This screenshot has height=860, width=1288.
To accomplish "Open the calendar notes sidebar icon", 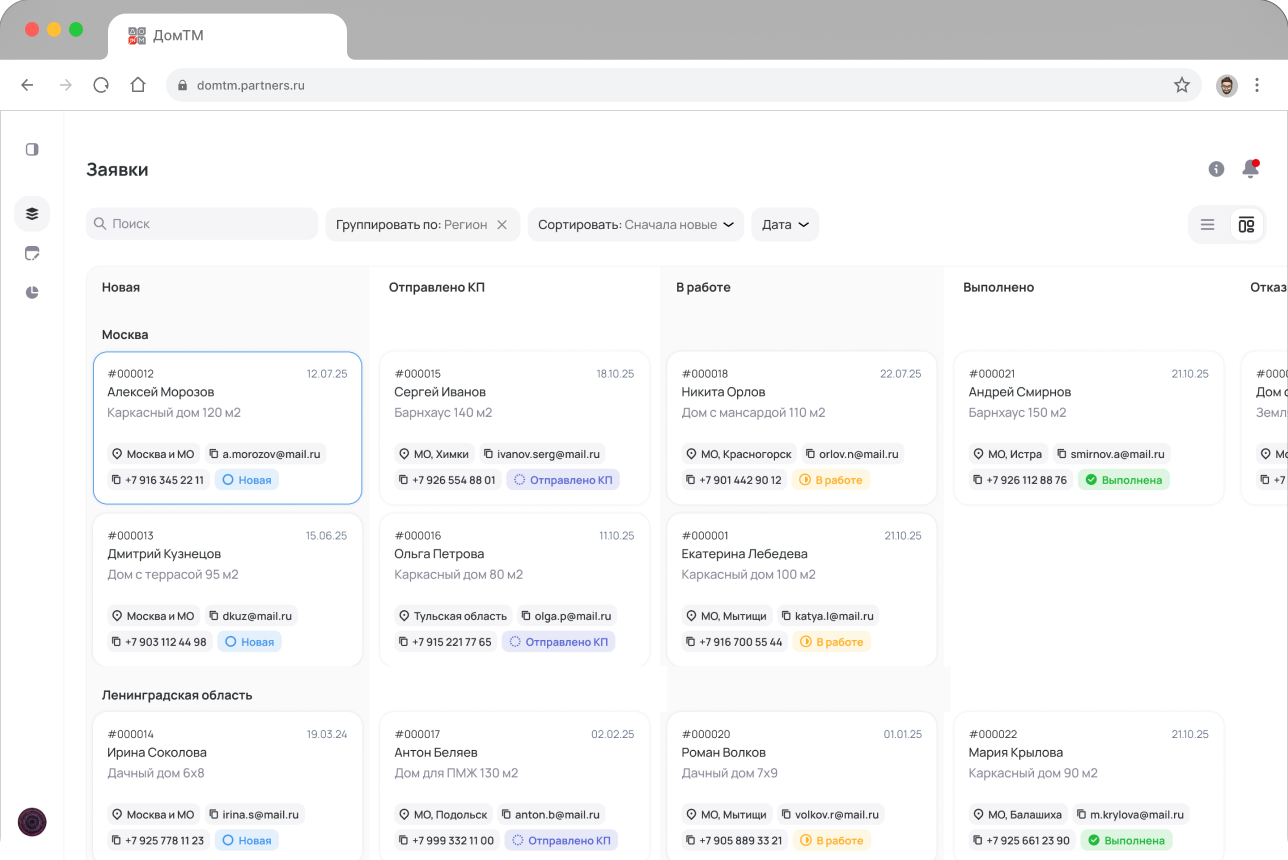I will (x=32, y=253).
